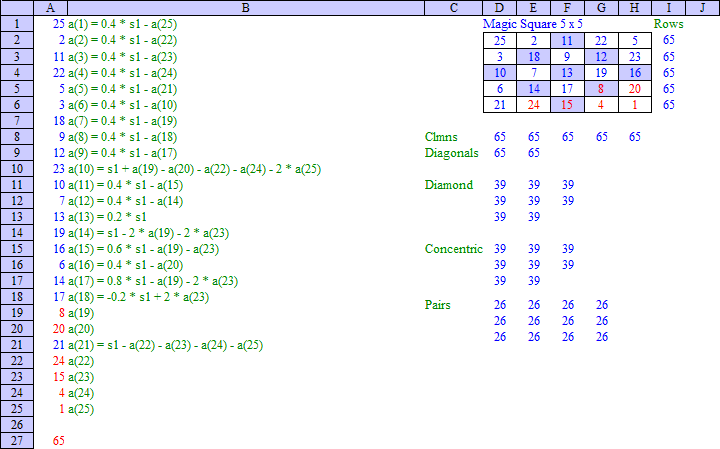Select column C header
Image resolution: width=720 pixels, height=449 pixels.
coord(453,8)
